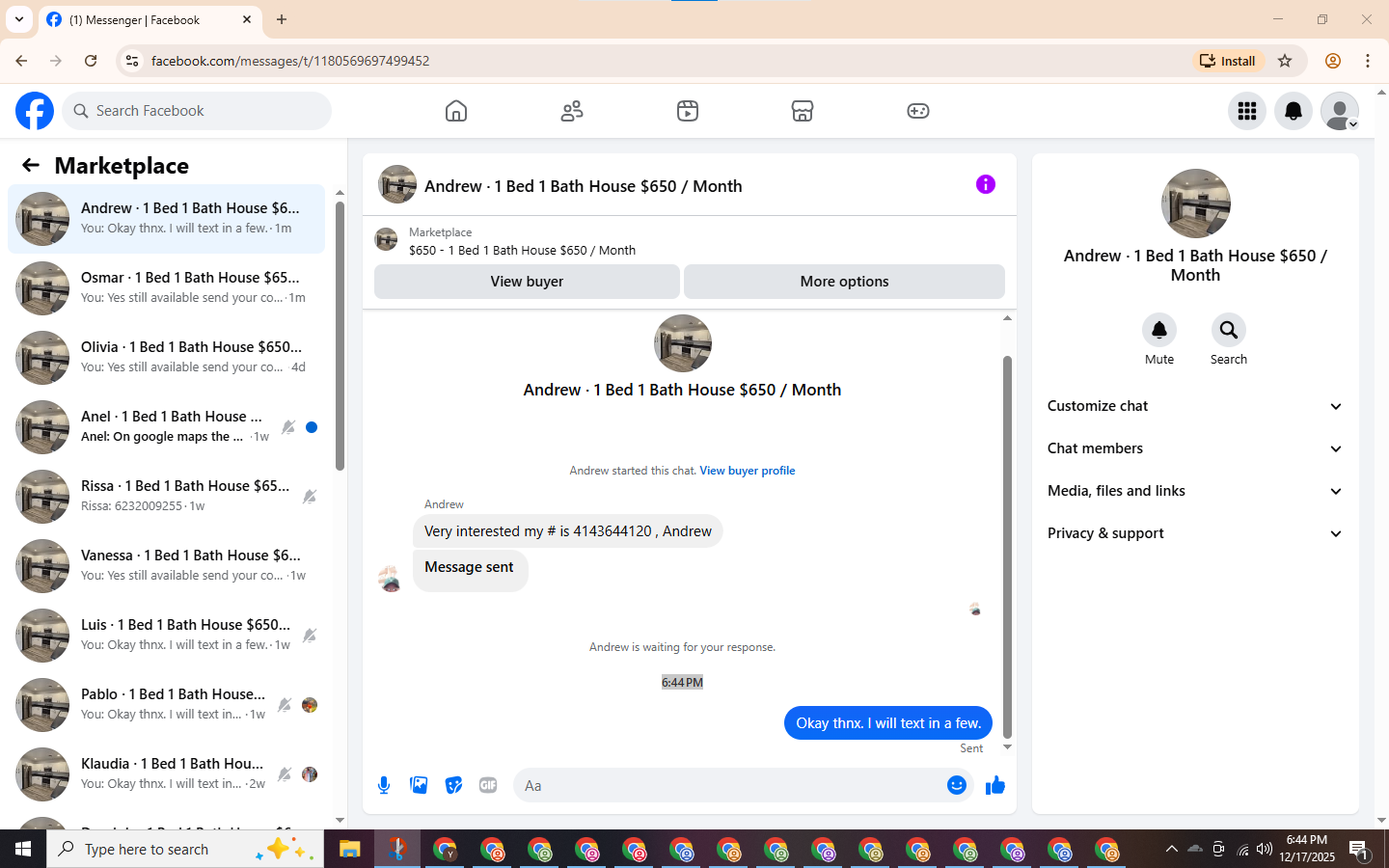Open the Marketplace listing $650 header link
This screenshot has height=868, width=1389.
tap(522, 250)
